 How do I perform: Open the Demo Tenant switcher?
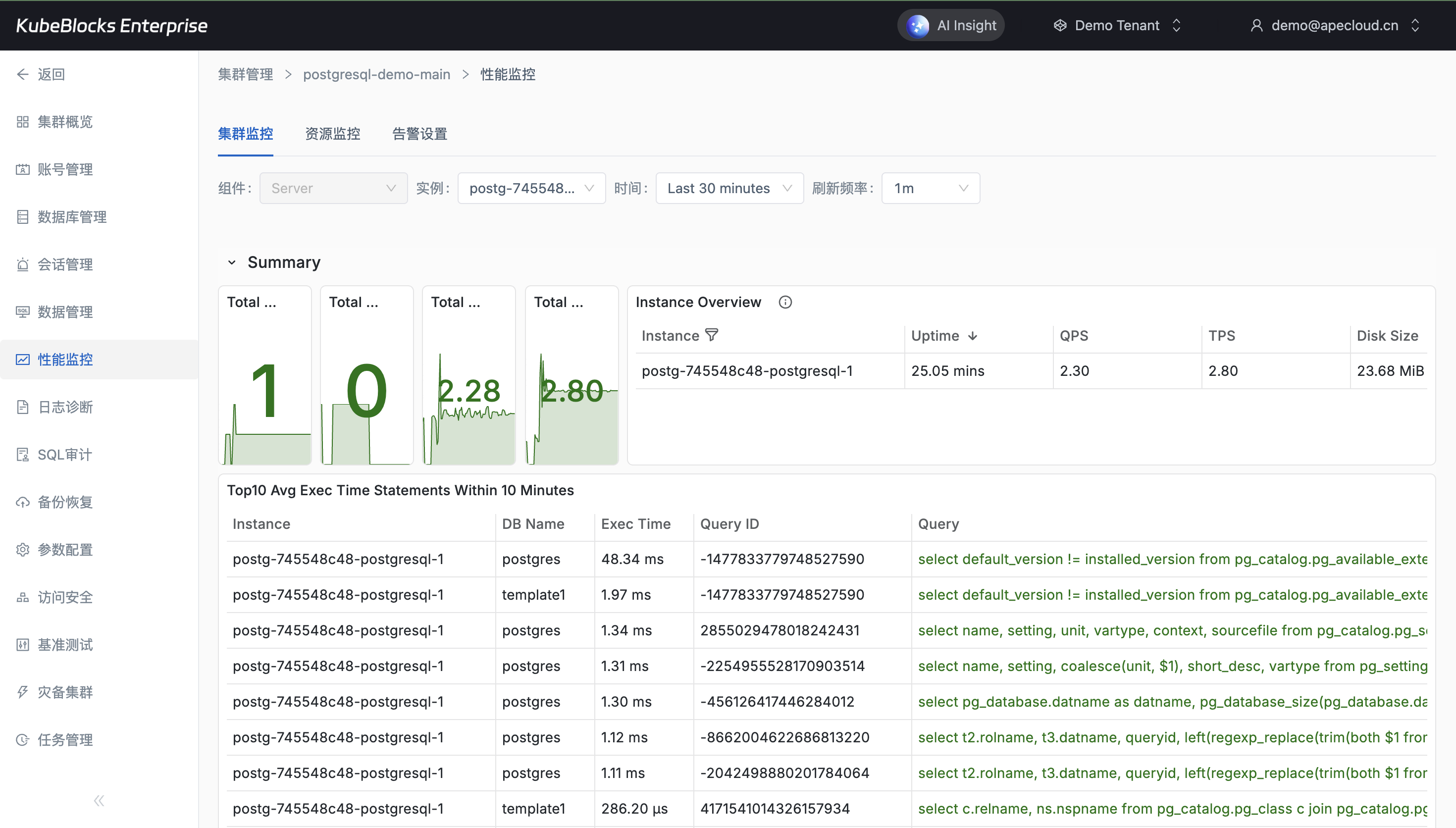(1117, 26)
